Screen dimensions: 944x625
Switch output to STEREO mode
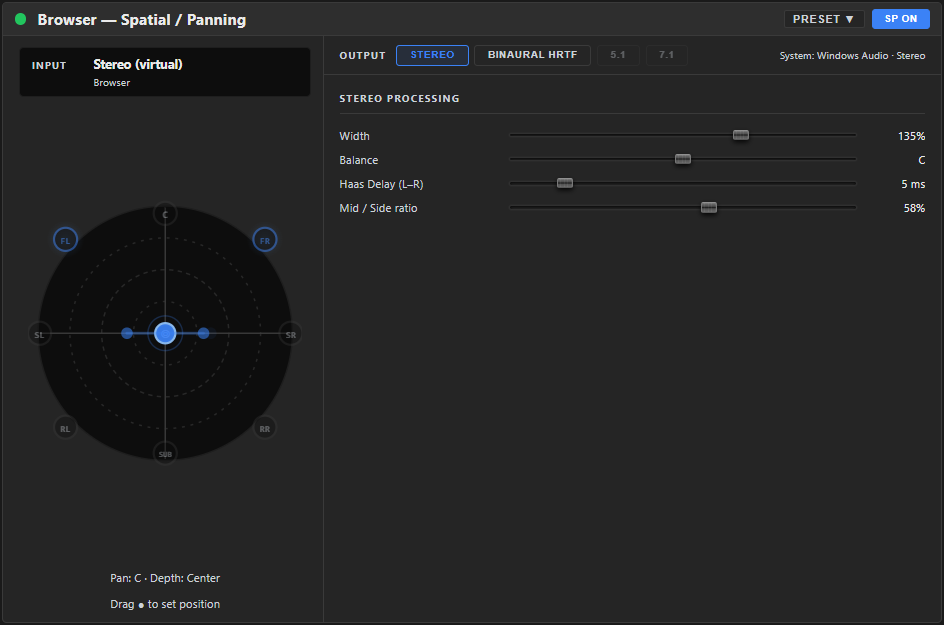(432, 55)
